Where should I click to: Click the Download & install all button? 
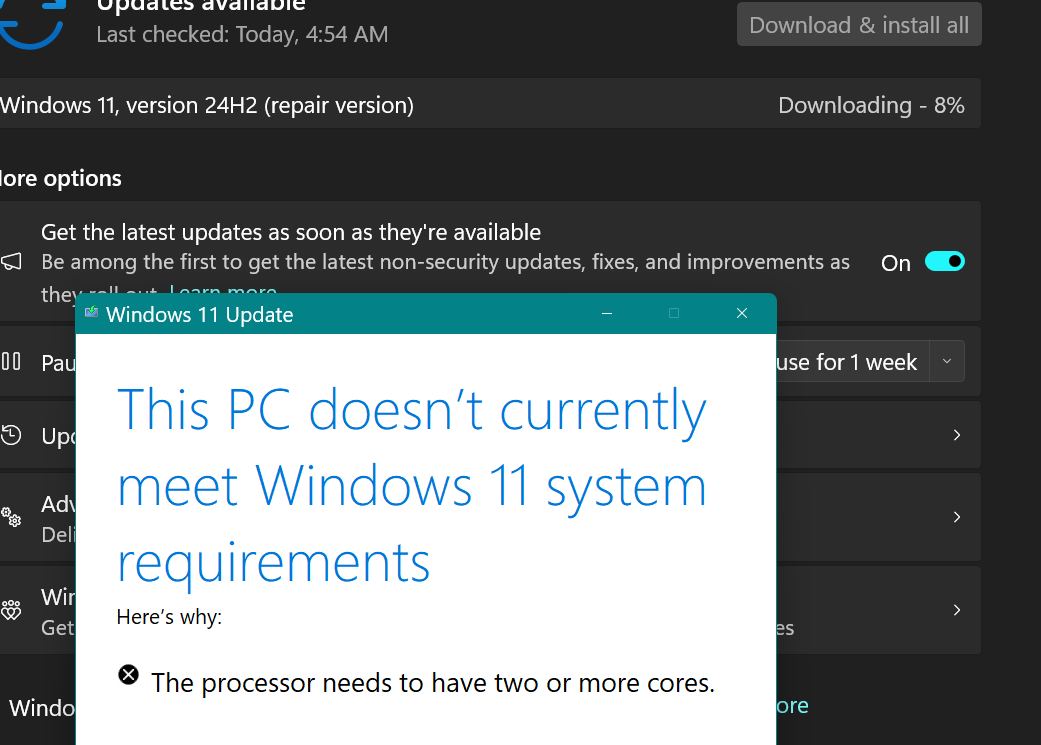[x=859, y=25]
